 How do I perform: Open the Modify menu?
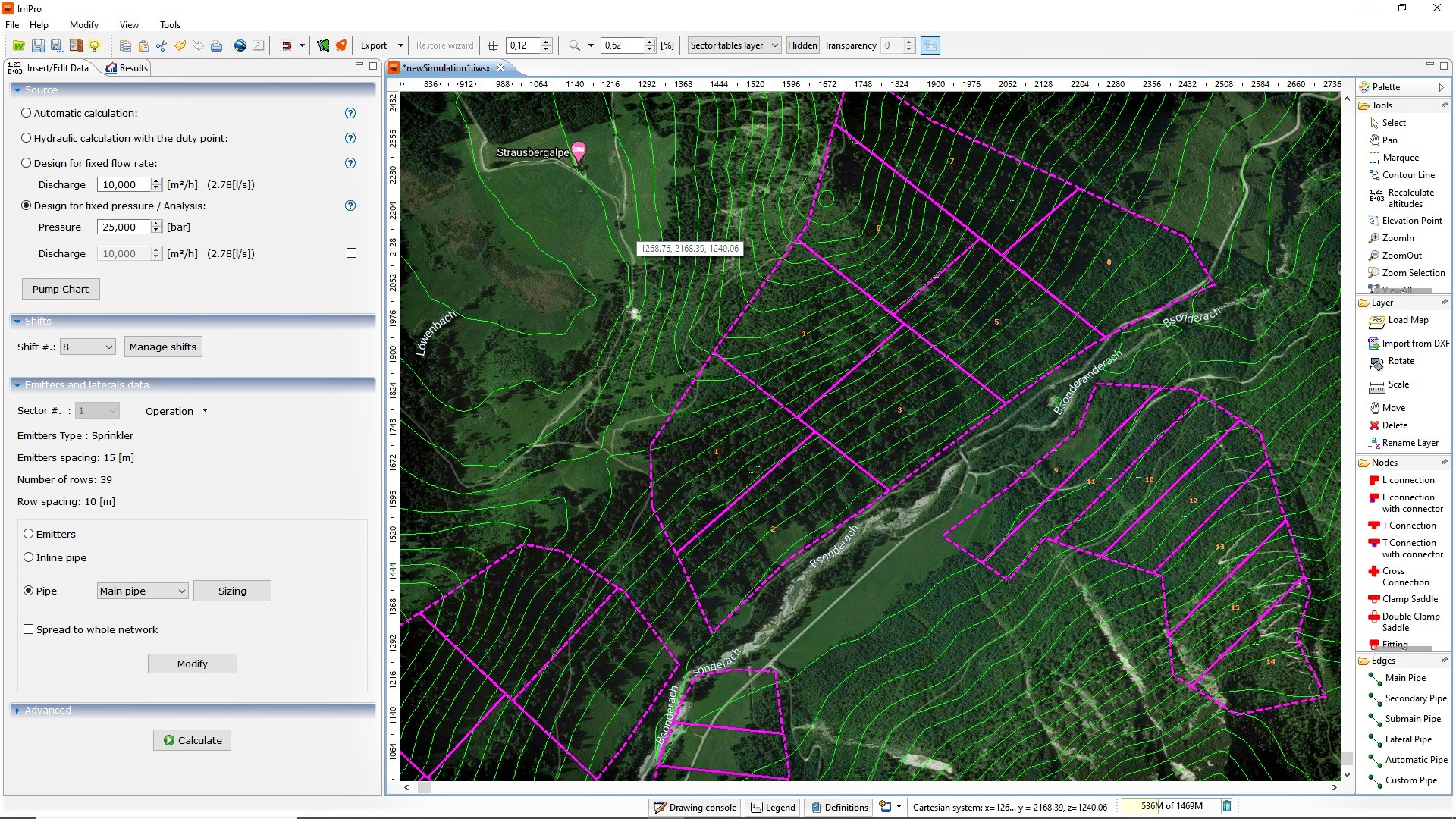coord(83,25)
